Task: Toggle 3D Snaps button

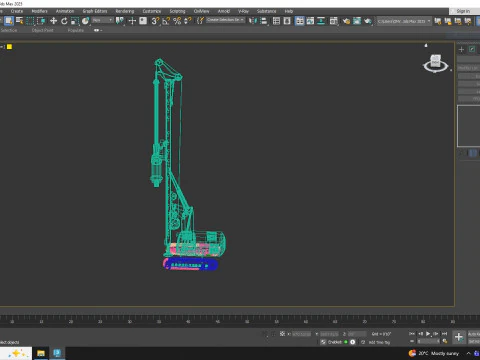Action: point(155,21)
